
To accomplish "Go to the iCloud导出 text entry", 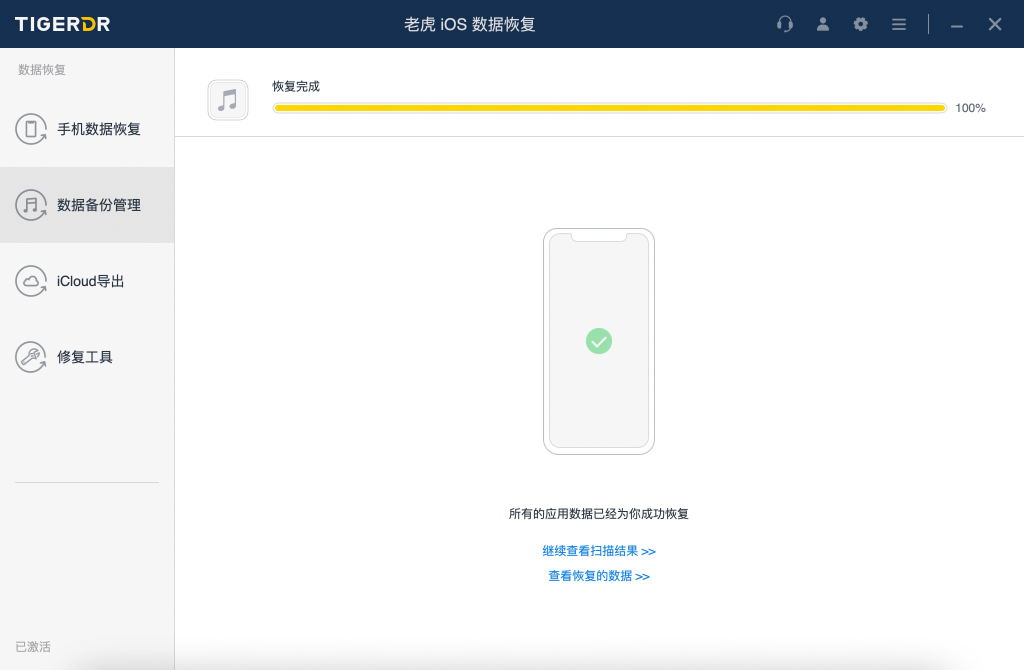I will point(91,281).
